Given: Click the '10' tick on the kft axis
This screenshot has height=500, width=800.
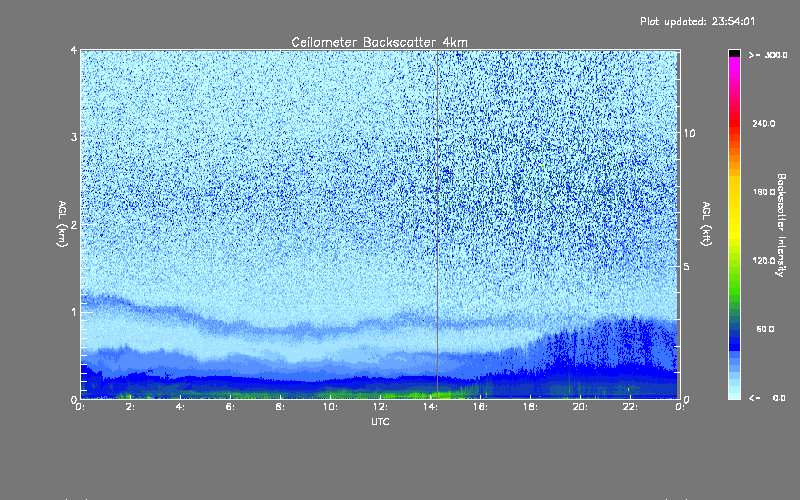Looking at the screenshot, I should coord(689,133).
